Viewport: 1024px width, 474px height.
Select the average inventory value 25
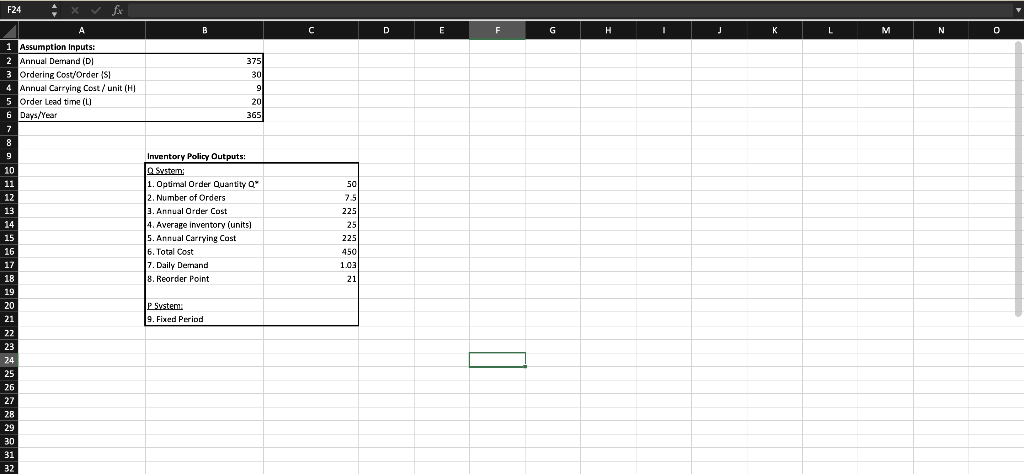(311, 225)
